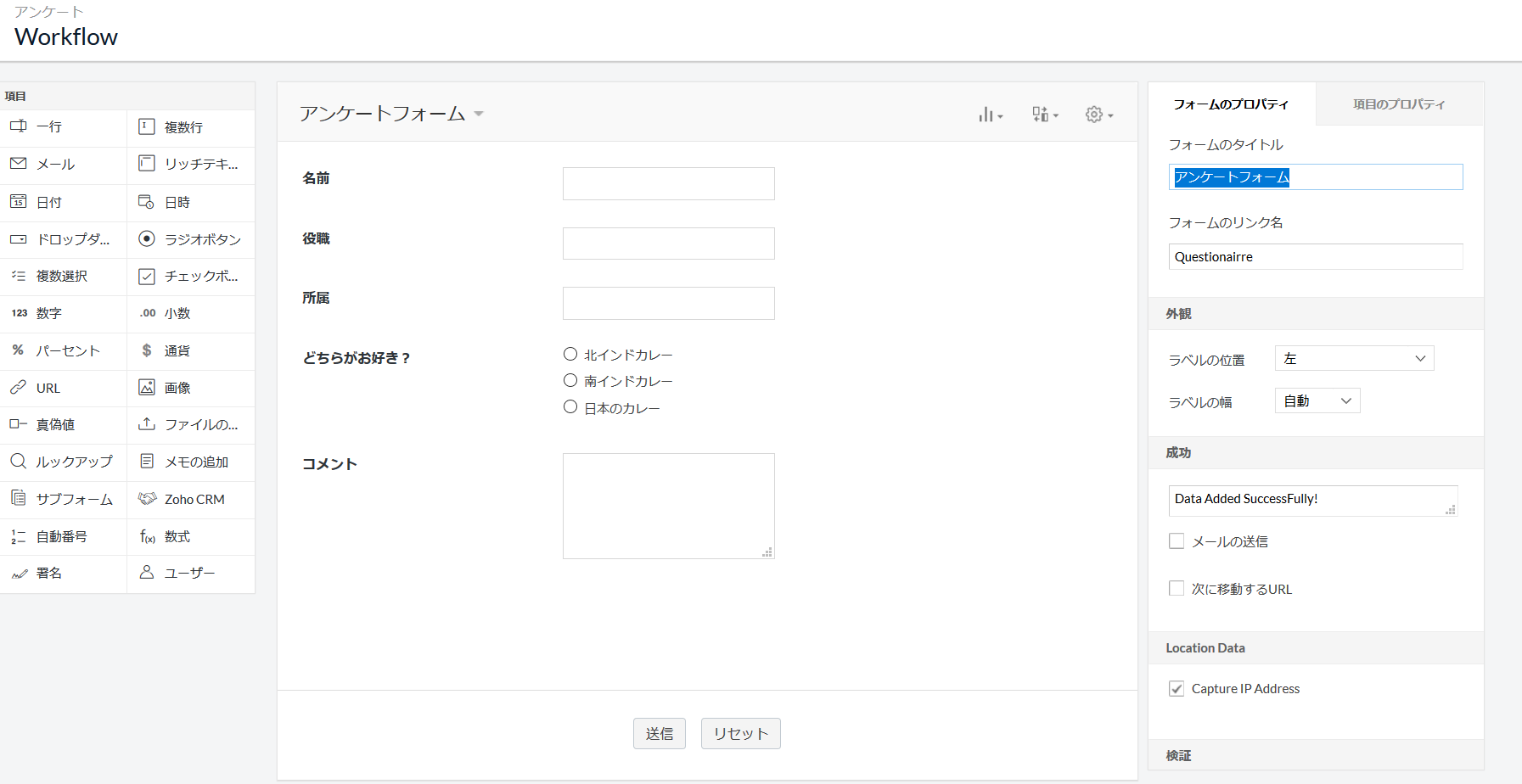
Task: Enable the メールの送信 checkbox
Action: click(x=1177, y=541)
